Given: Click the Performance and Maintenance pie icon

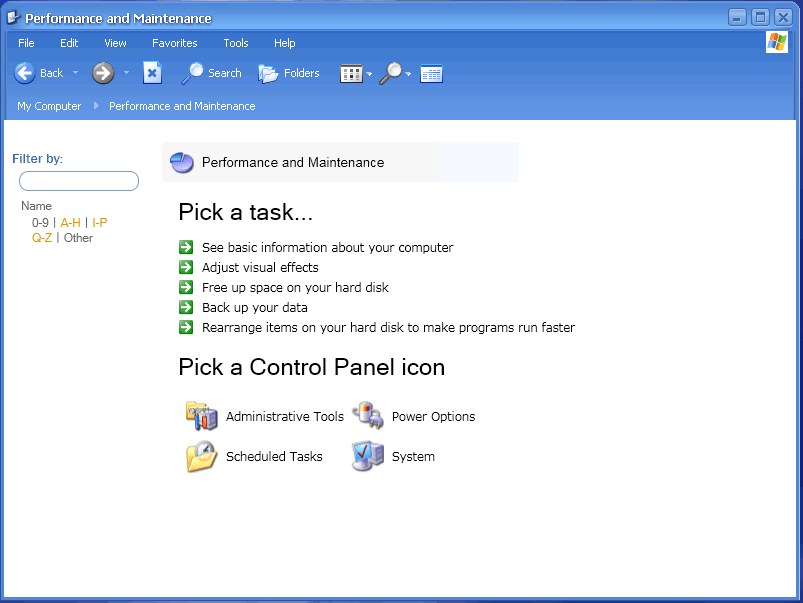Looking at the screenshot, I should [182, 163].
